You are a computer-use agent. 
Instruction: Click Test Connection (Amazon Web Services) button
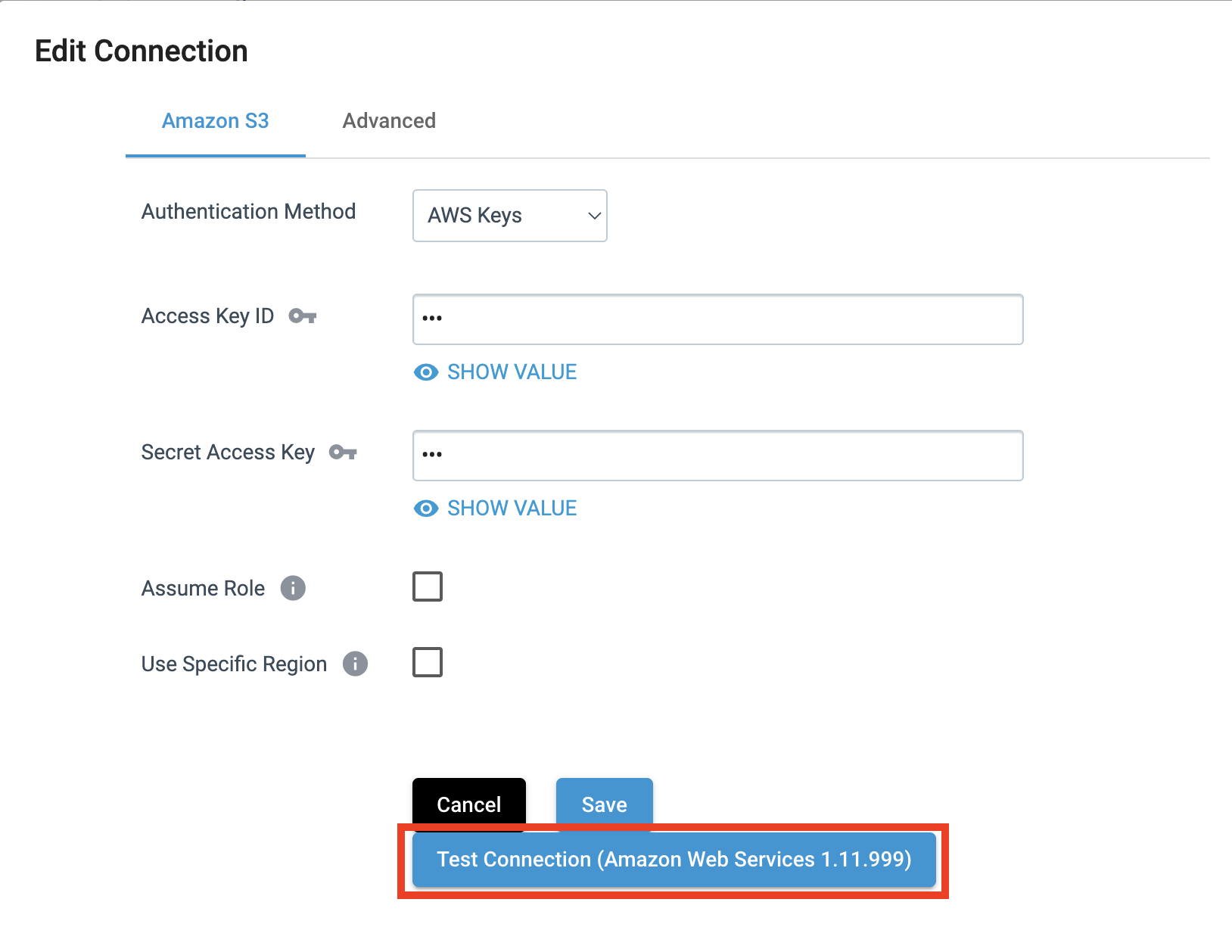click(x=674, y=860)
